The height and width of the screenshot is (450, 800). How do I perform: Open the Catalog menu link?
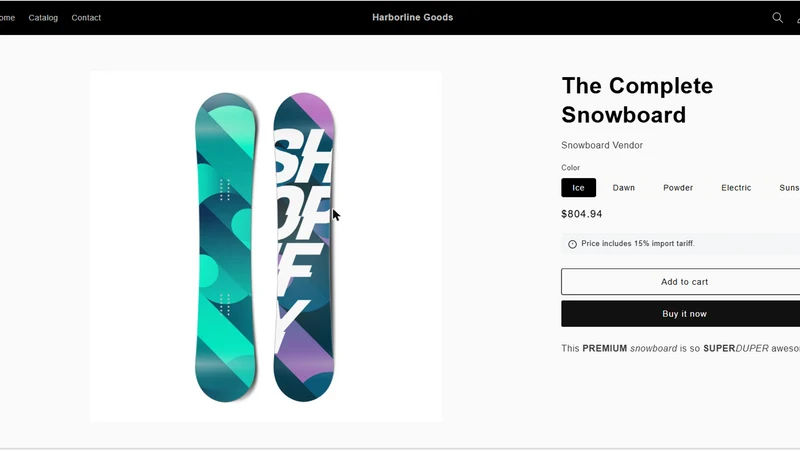(x=43, y=18)
